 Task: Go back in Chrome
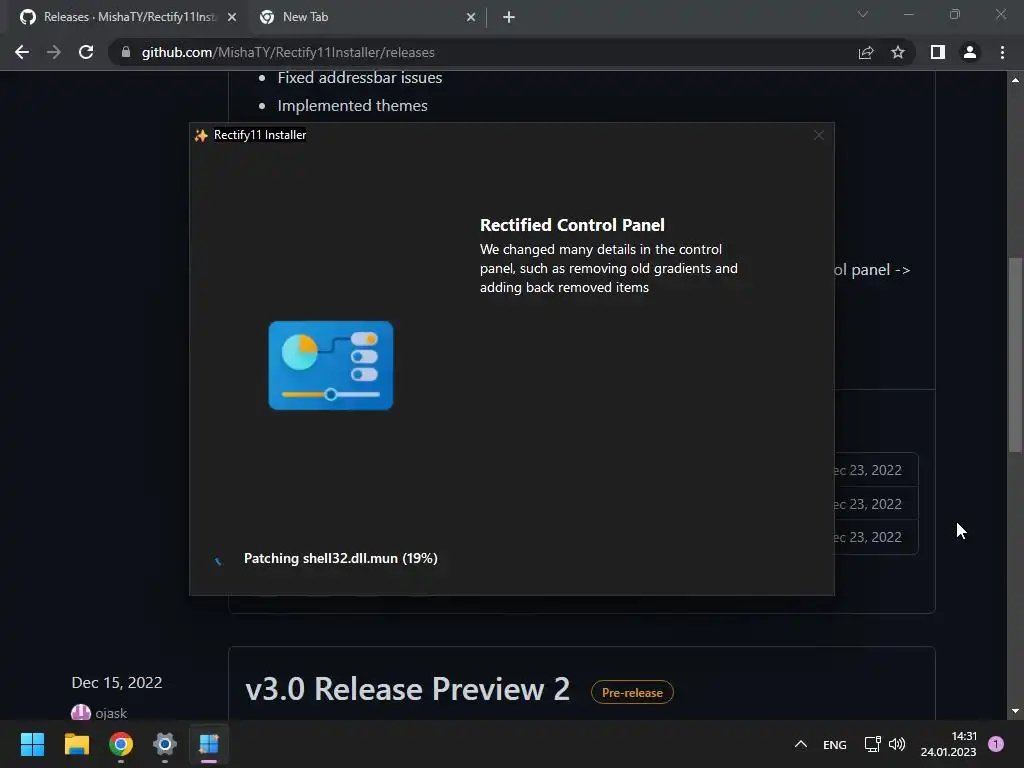tap(22, 52)
